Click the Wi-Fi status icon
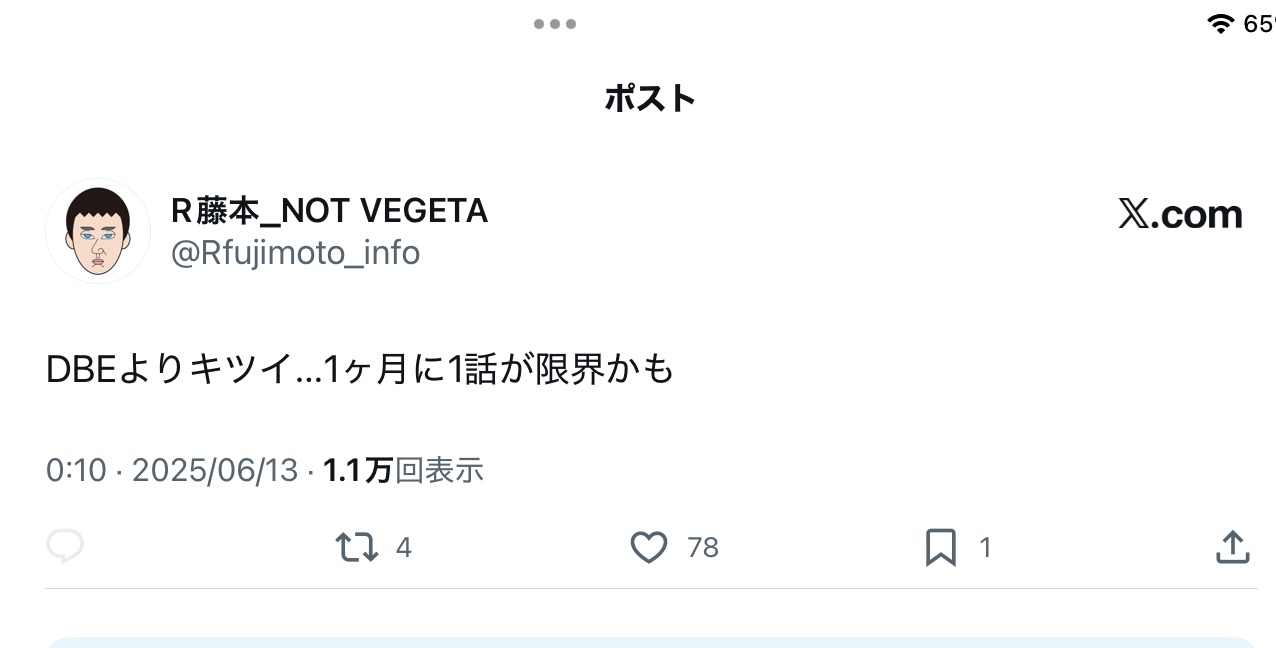1276x648 pixels. (x=1220, y=23)
